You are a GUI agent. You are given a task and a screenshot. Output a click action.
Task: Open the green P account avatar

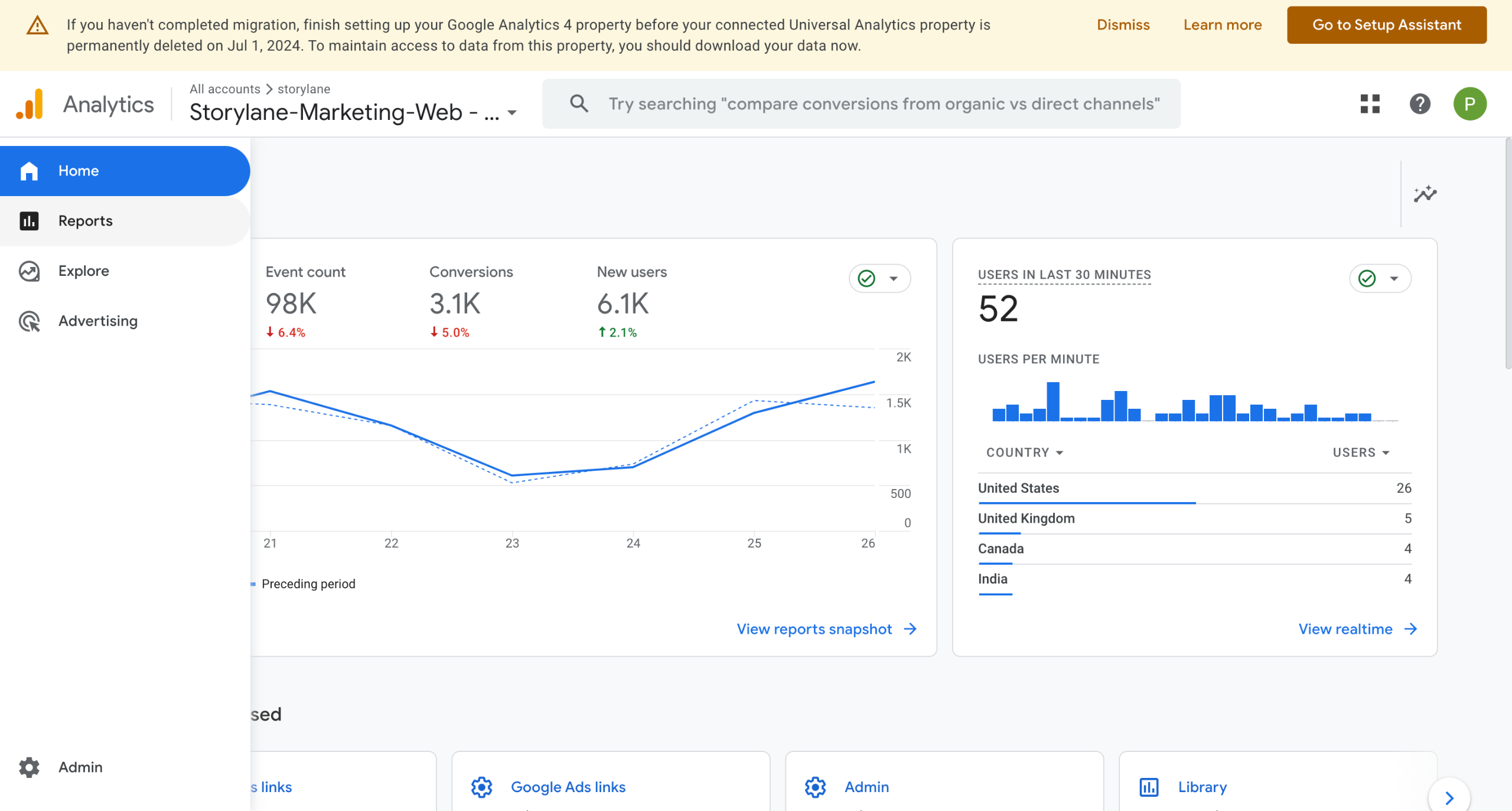(x=1469, y=104)
